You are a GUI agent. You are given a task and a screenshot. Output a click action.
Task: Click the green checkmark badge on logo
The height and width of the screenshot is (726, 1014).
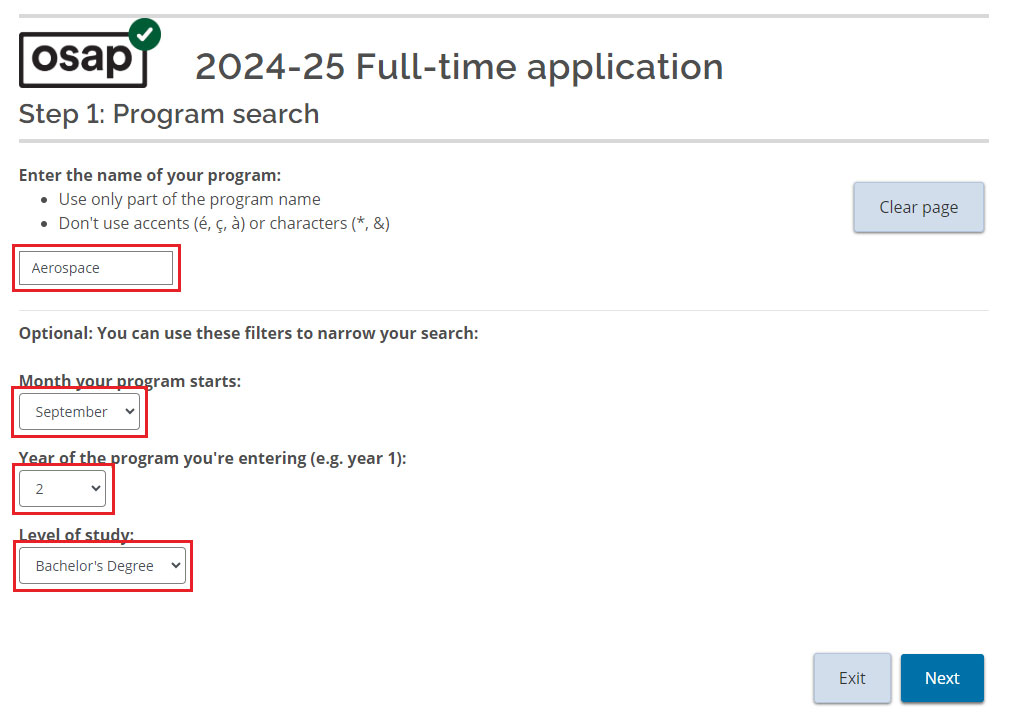(x=145, y=34)
